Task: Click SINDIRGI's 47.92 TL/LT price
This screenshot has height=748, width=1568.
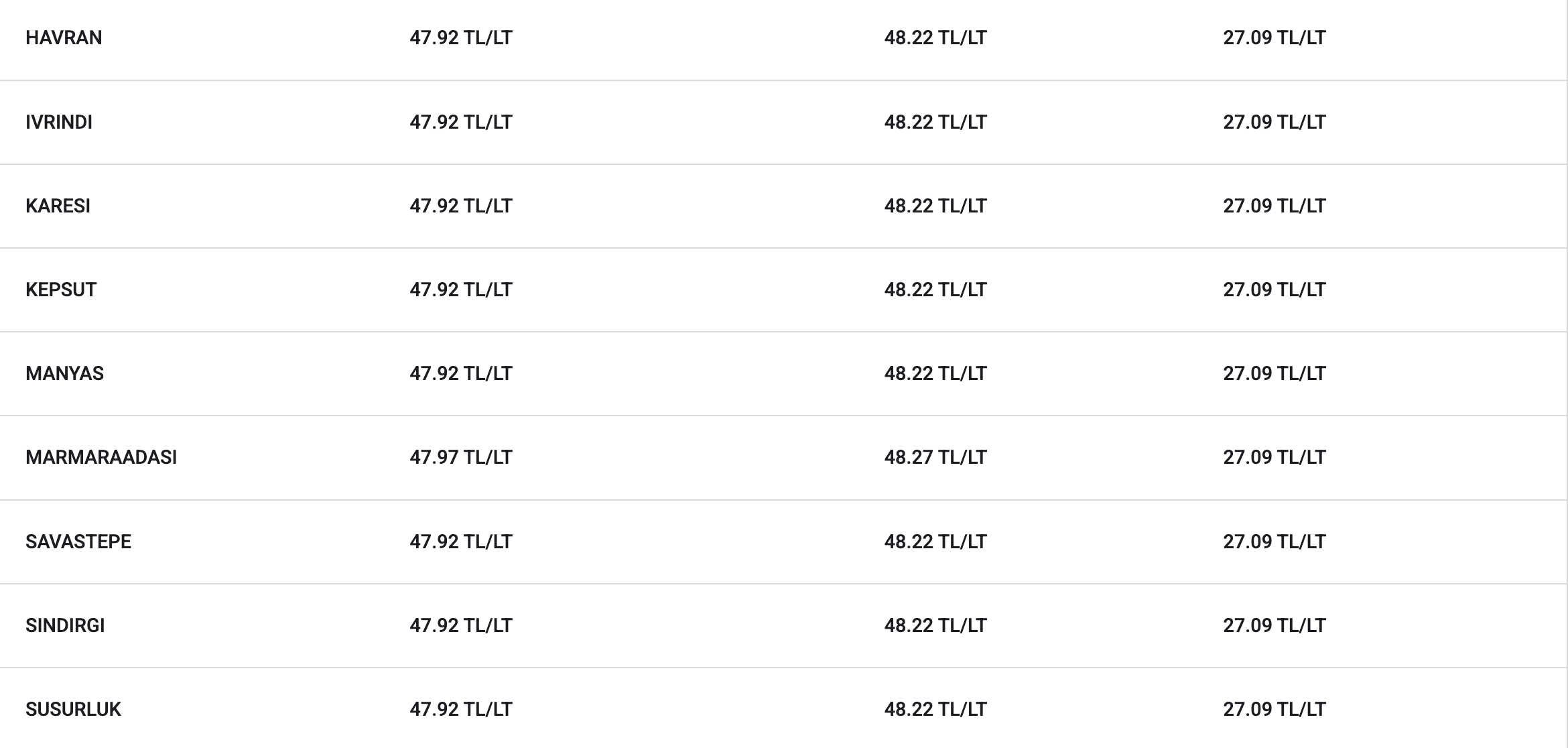Action: click(x=461, y=625)
